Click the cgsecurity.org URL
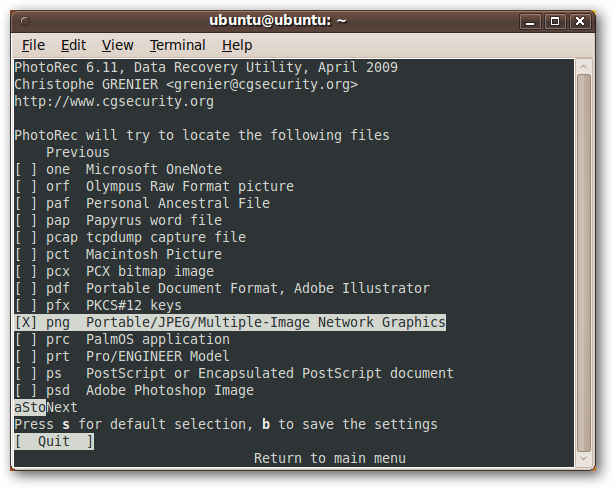The image size is (614, 489). (114, 101)
